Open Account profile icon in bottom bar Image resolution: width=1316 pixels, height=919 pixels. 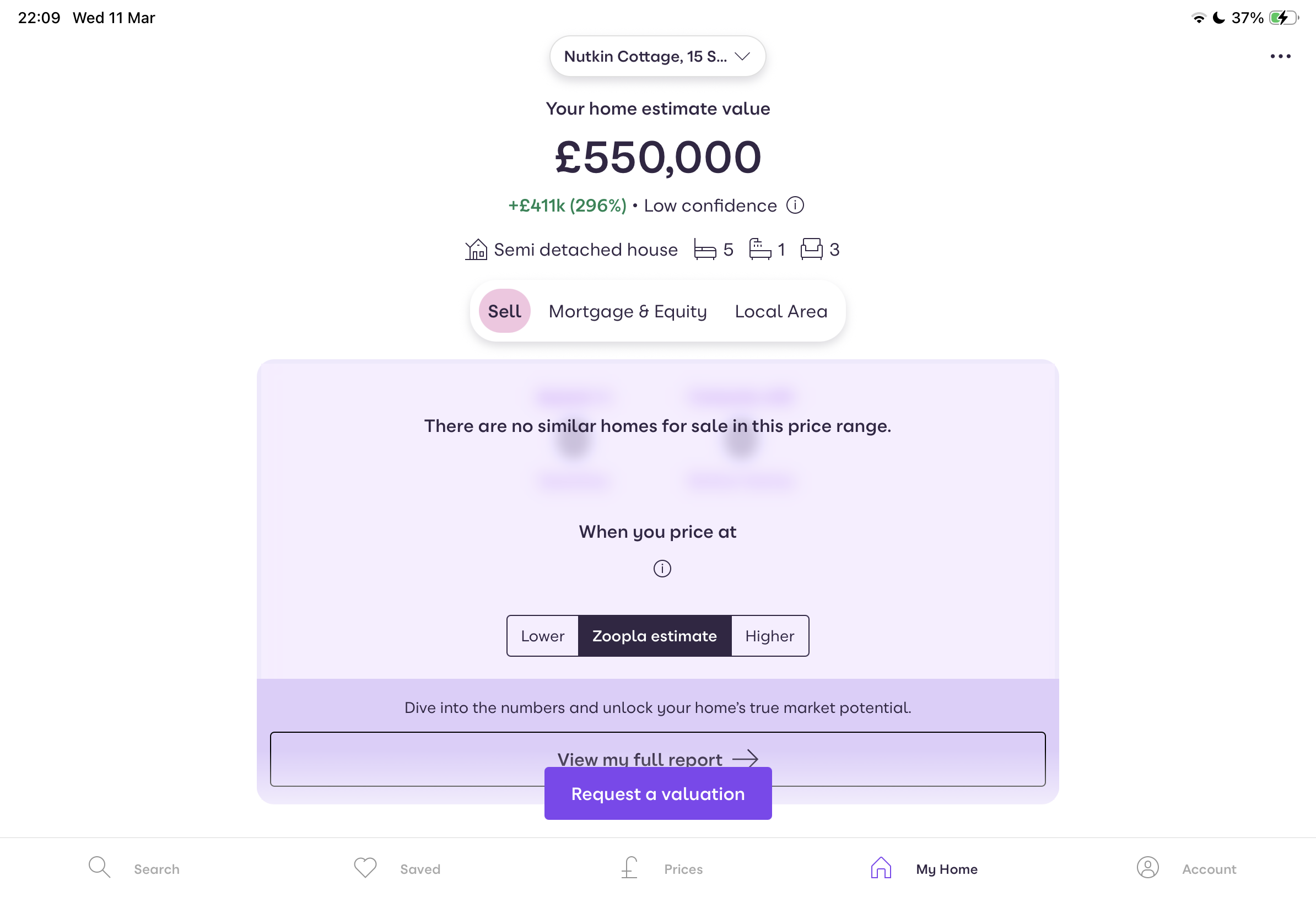coord(1147,867)
